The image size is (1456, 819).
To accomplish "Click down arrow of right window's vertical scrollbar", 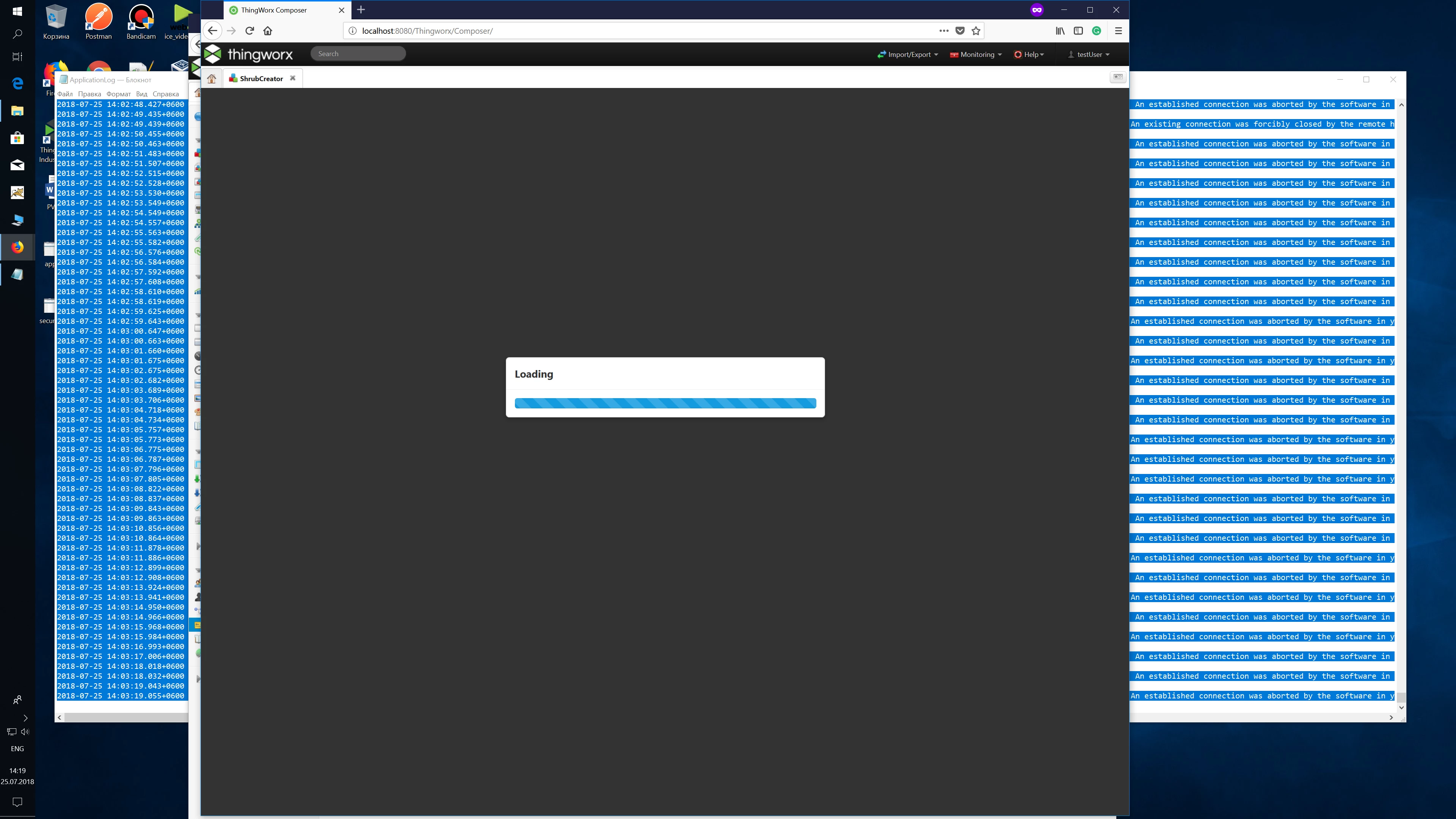I will 1401,707.
